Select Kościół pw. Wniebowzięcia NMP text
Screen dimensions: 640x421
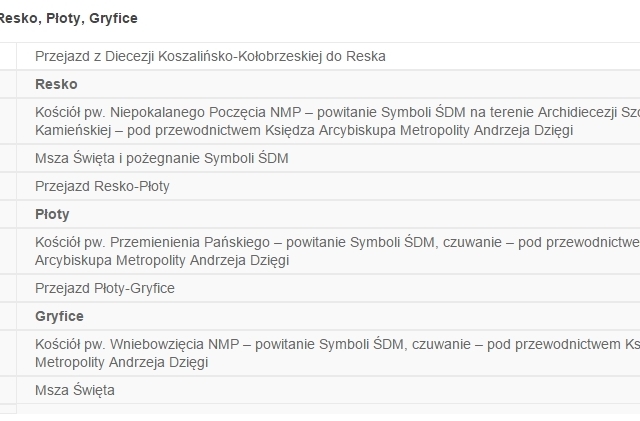pos(137,344)
